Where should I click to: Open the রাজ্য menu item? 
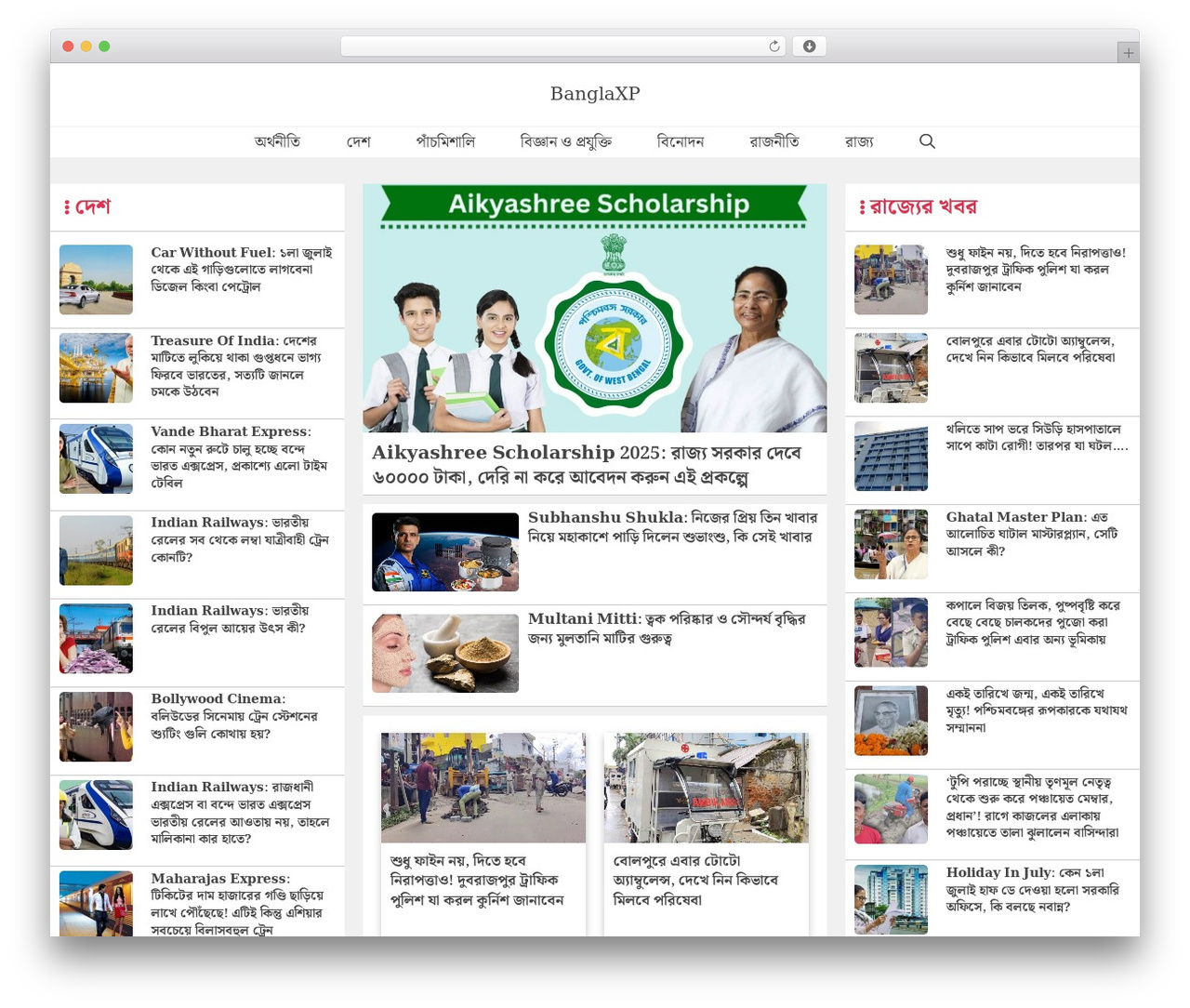(859, 141)
